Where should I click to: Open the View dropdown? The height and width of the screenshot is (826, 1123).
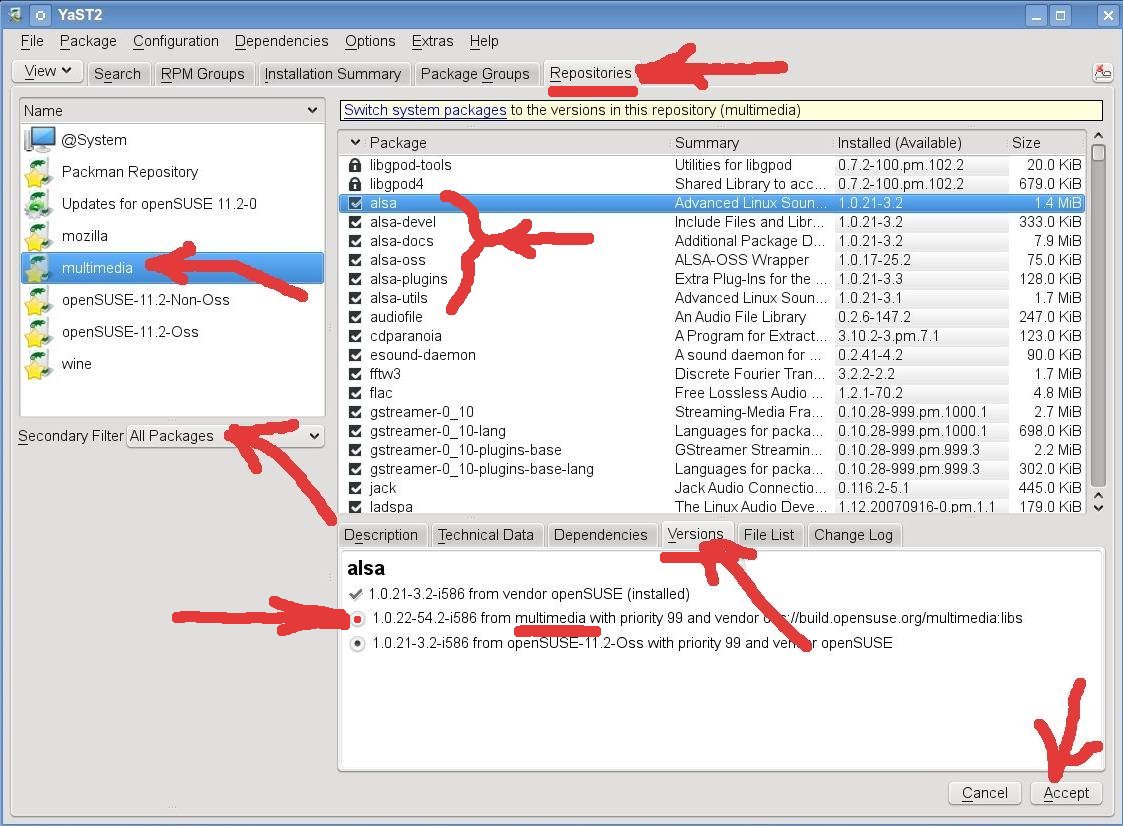47,72
